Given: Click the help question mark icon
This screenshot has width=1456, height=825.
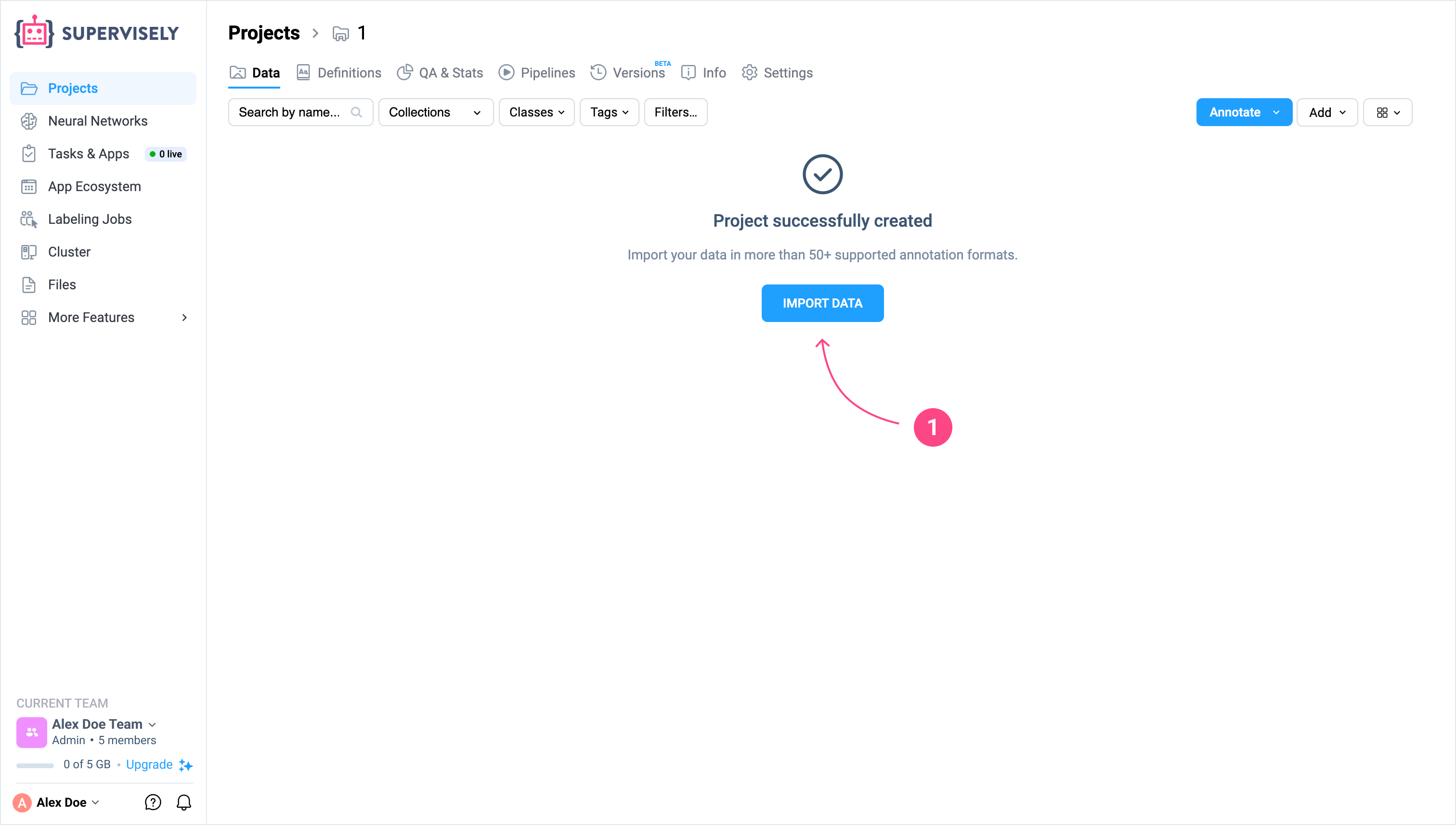Looking at the screenshot, I should pyautogui.click(x=153, y=802).
